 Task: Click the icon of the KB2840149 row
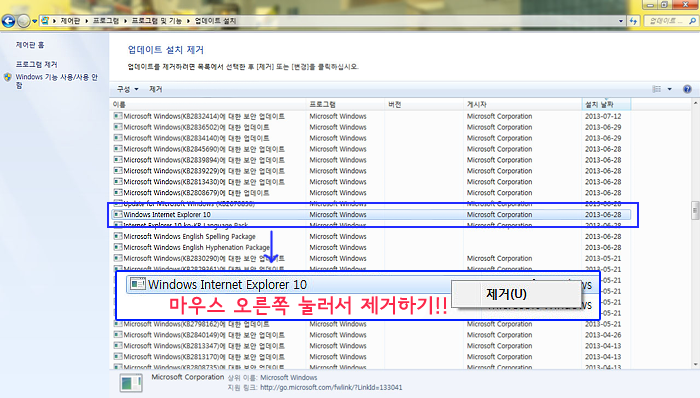(118, 334)
